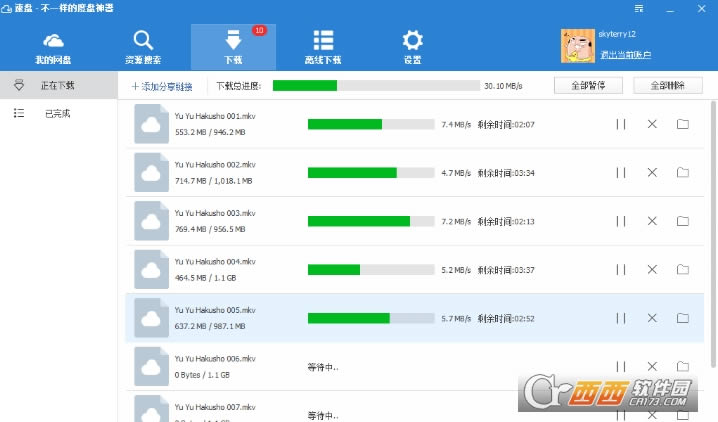This screenshot has height=422, width=718.
Task: Select 正在下载 in the sidebar
Action: (x=58, y=86)
